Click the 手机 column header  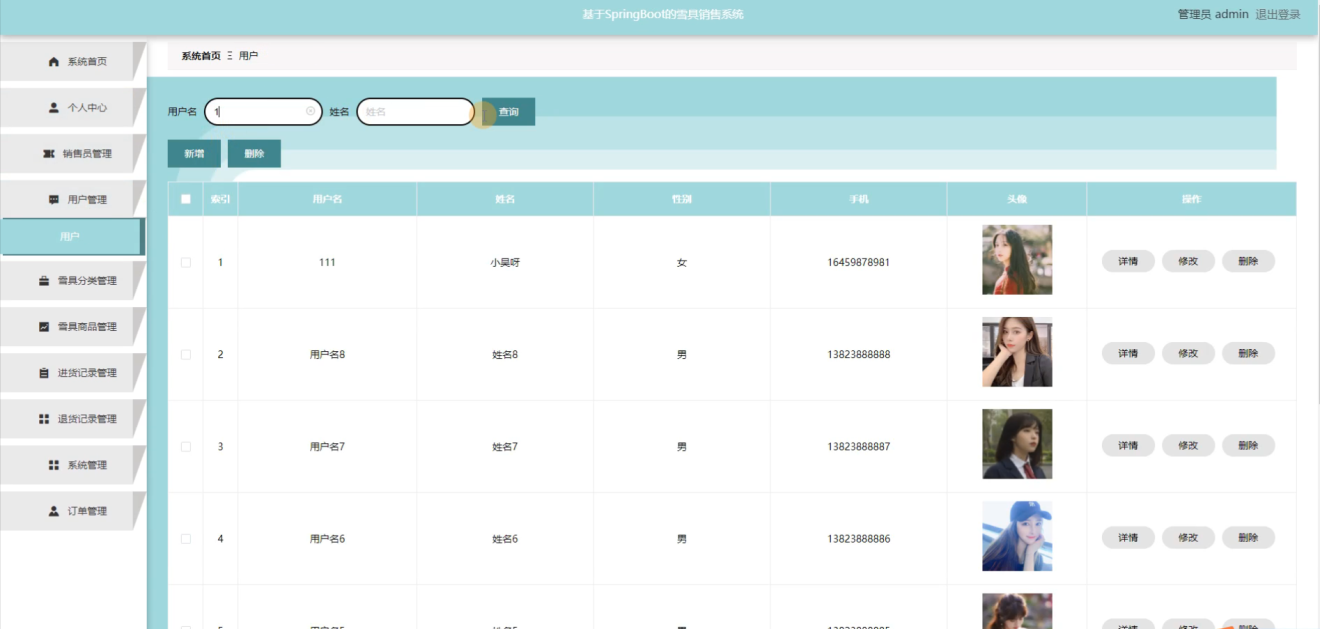[858, 199]
